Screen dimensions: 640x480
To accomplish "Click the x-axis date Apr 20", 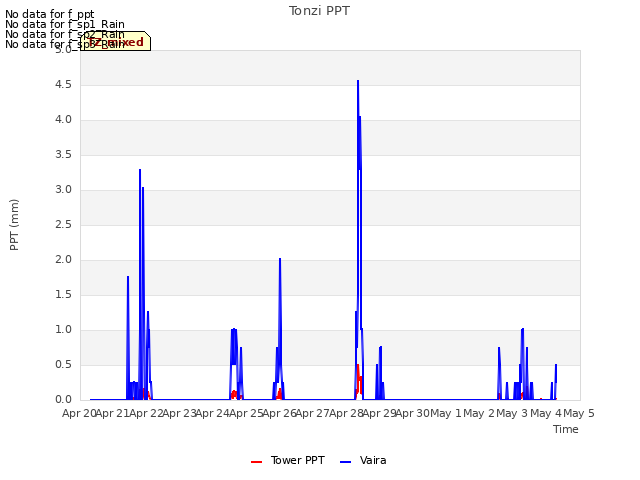I will pos(79,413).
